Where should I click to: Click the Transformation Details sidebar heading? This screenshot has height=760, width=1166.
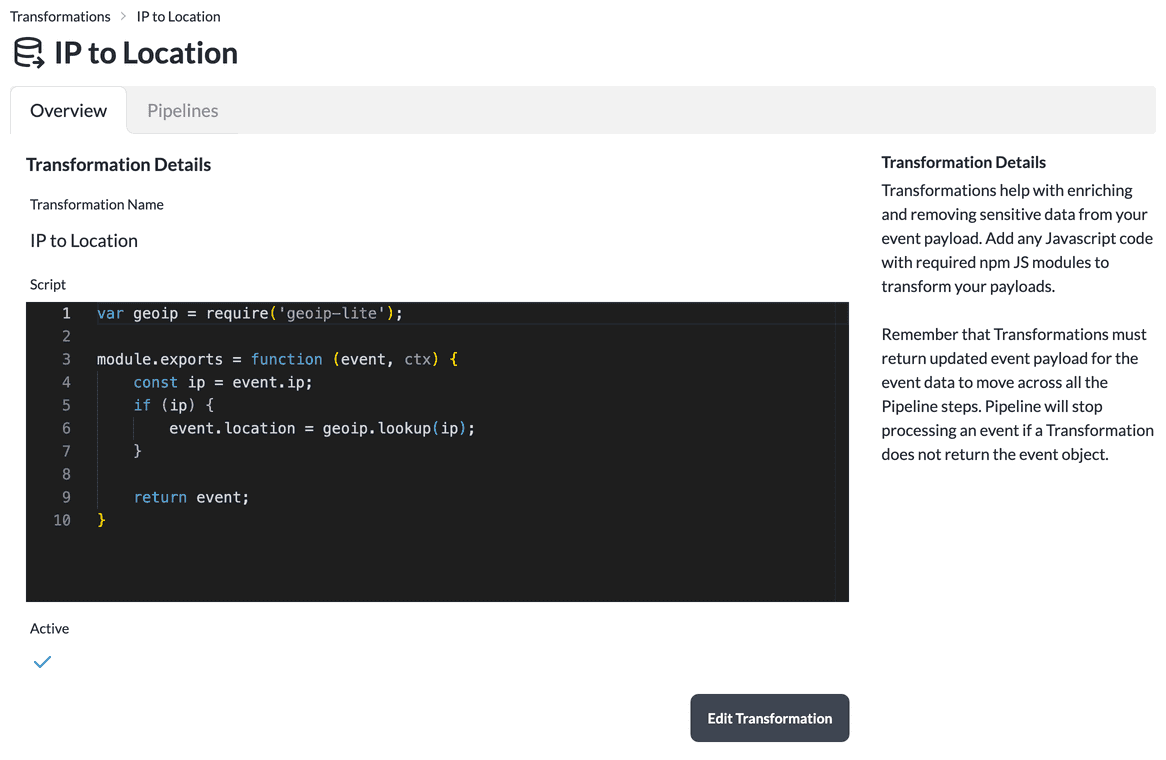point(963,161)
